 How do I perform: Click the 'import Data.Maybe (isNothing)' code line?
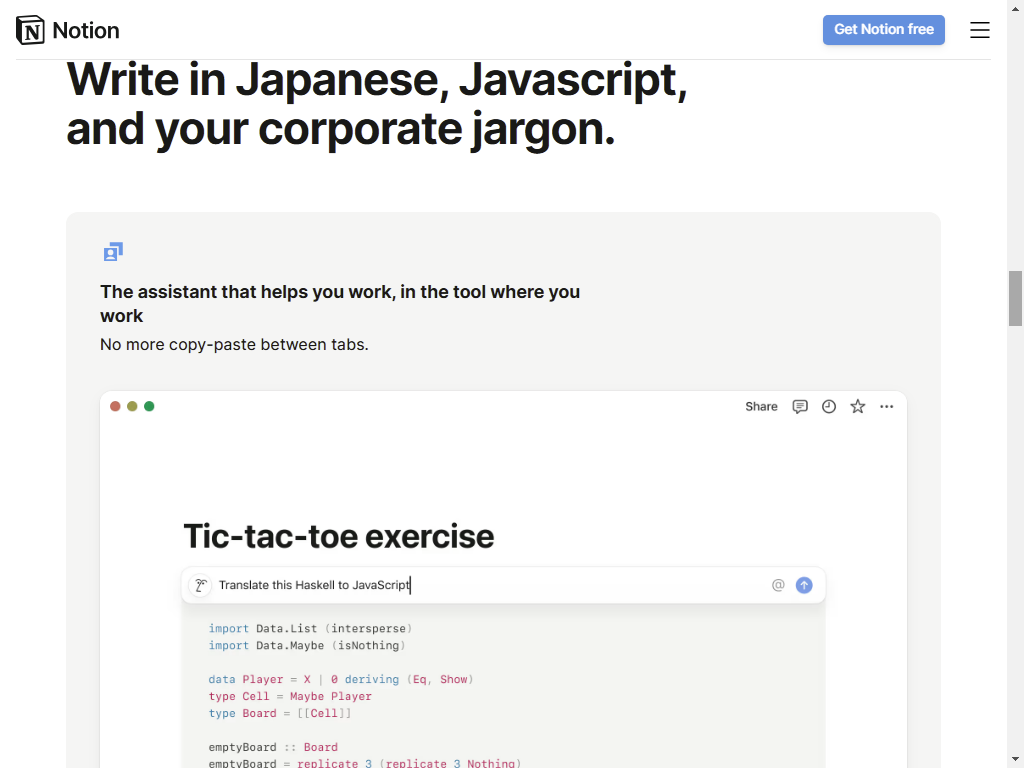(307, 645)
